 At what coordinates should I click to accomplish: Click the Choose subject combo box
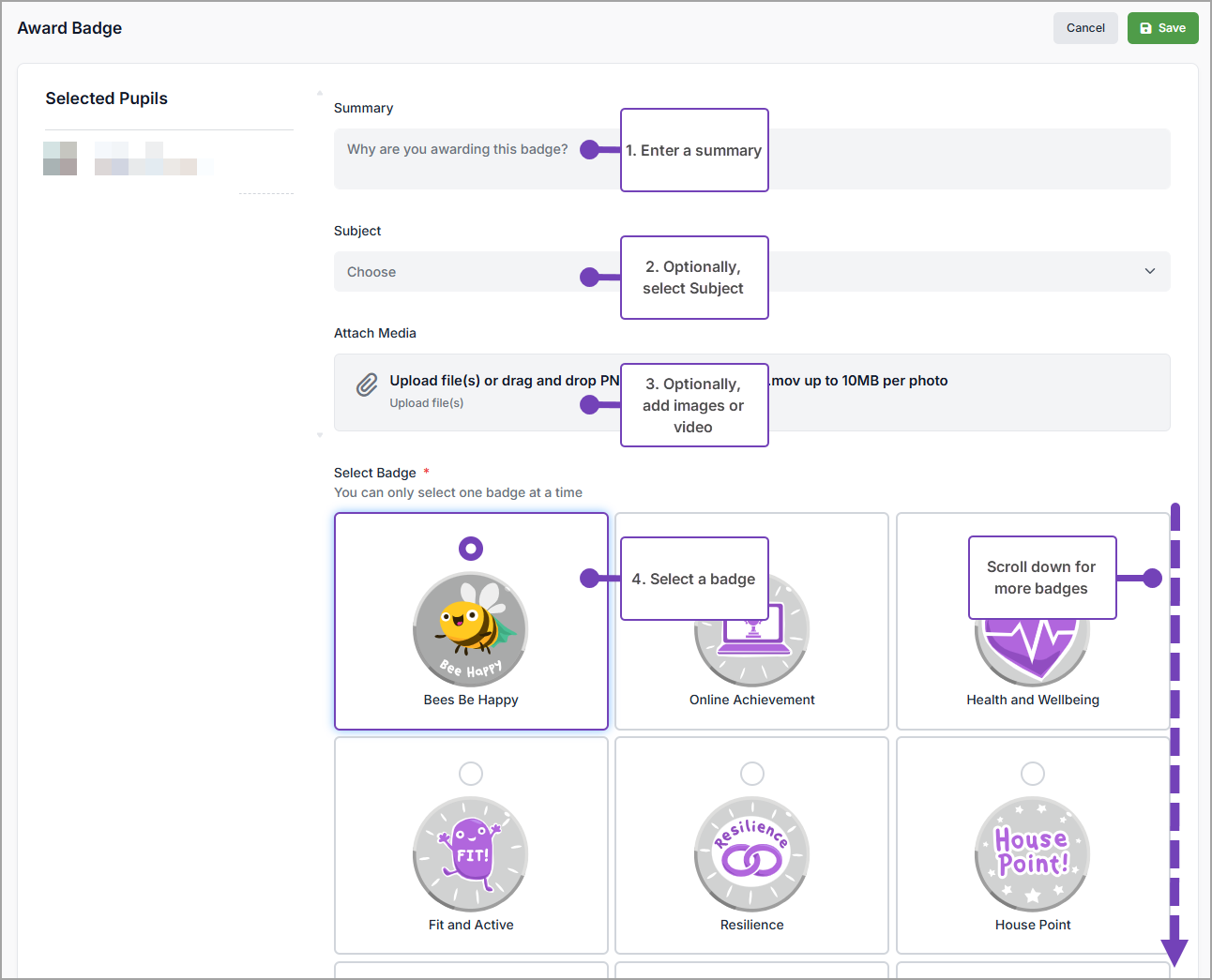(469, 272)
